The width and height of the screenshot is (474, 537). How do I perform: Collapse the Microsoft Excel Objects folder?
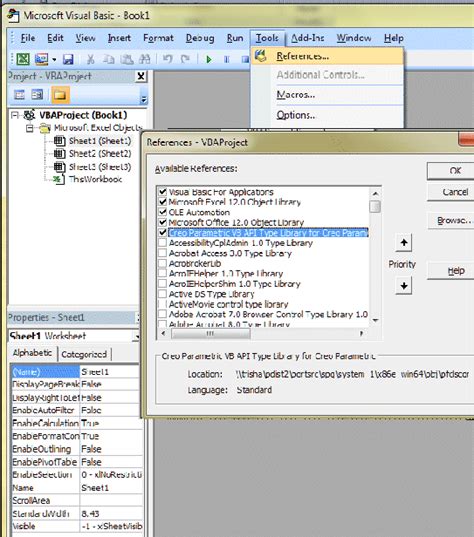tap(30, 128)
